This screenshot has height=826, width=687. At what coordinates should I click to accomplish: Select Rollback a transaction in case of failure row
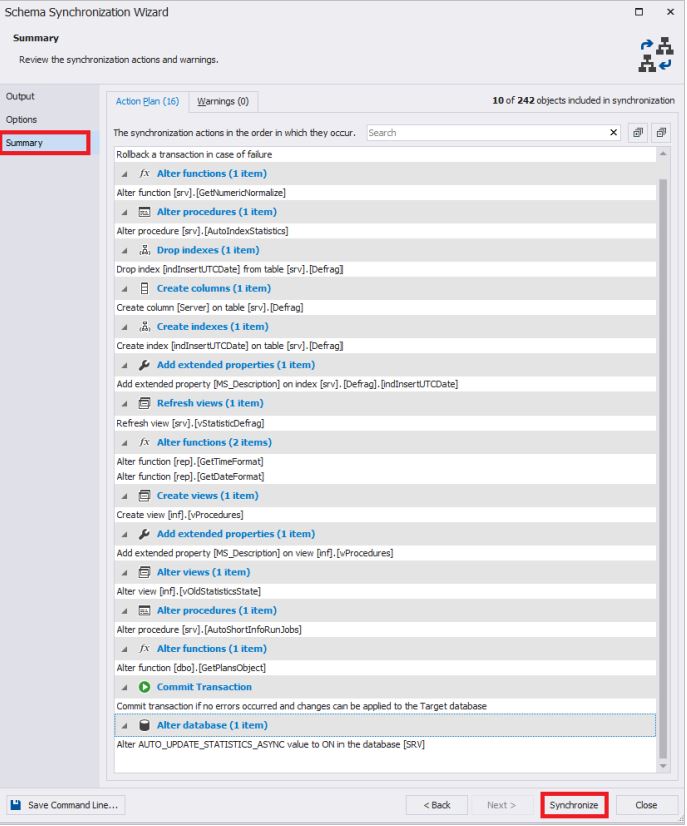pyautogui.click(x=385, y=154)
